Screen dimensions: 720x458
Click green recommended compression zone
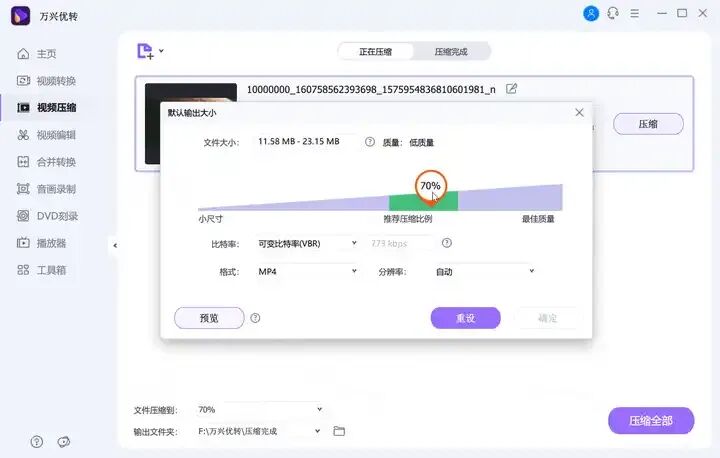[x=423, y=202]
